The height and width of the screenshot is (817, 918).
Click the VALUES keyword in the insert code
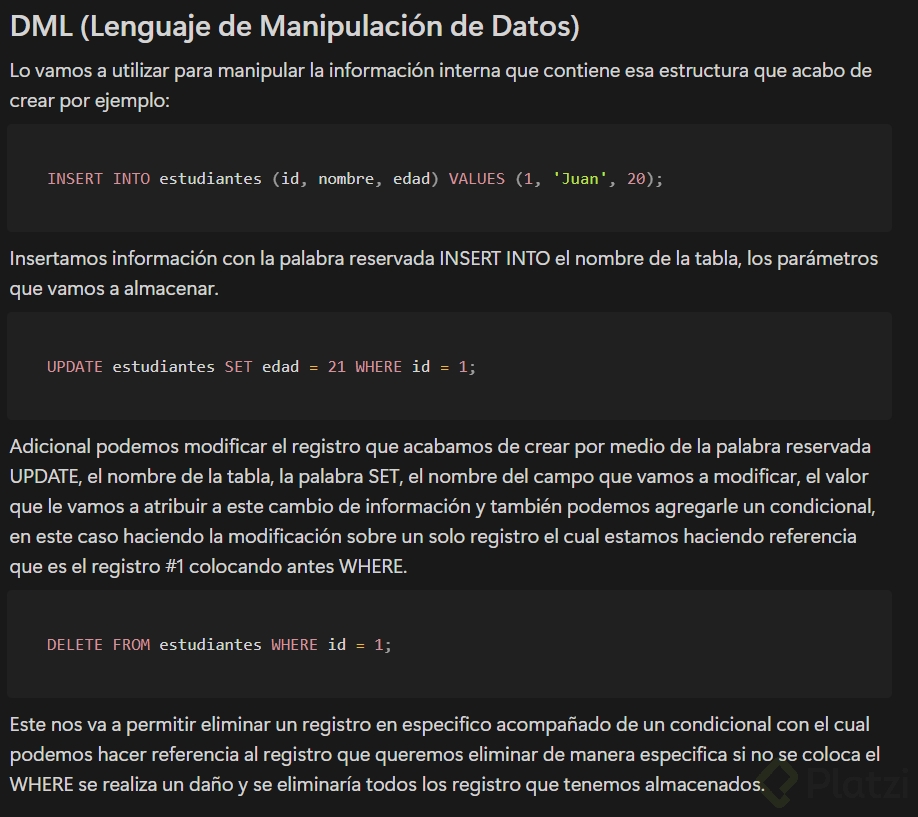coord(477,179)
